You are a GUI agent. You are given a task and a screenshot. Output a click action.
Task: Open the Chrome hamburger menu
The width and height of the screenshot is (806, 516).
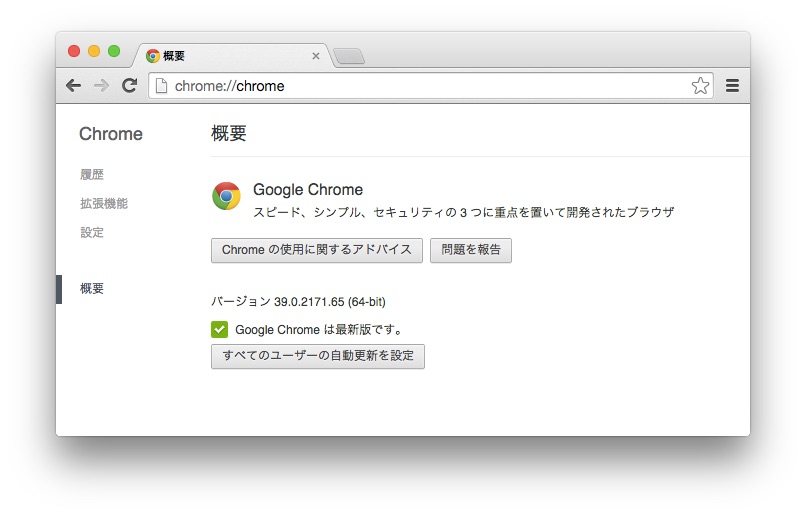(x=732, y=86)
